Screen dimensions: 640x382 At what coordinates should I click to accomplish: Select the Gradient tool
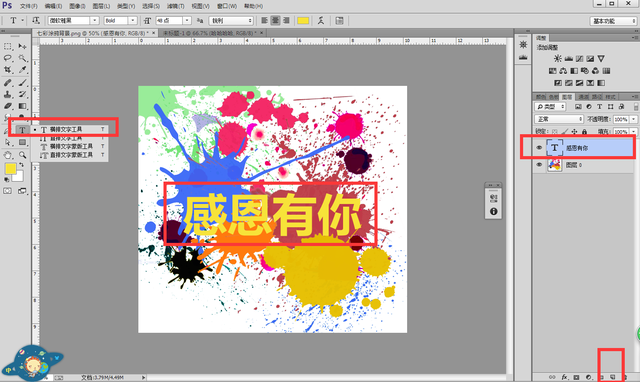tap(22, 106)
